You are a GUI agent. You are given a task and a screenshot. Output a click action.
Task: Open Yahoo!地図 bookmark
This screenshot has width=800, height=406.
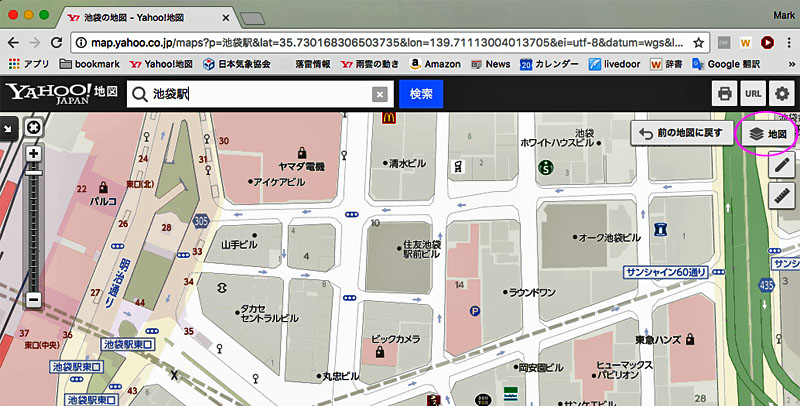point(161,64)
